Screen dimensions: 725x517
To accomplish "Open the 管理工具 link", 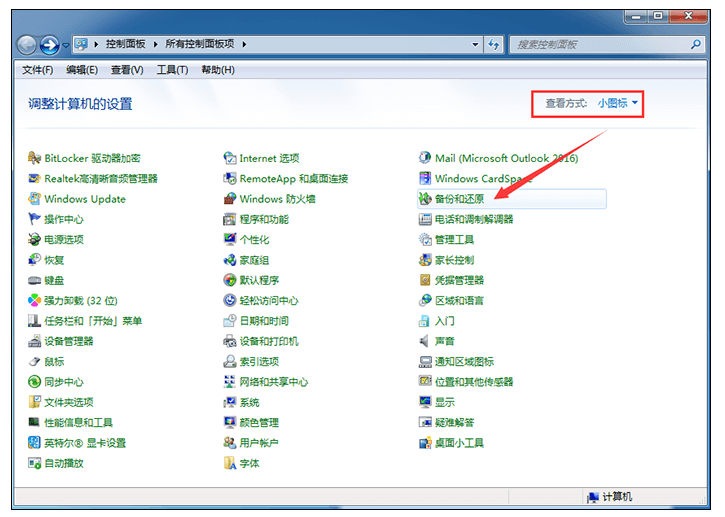I will [455, 240].
